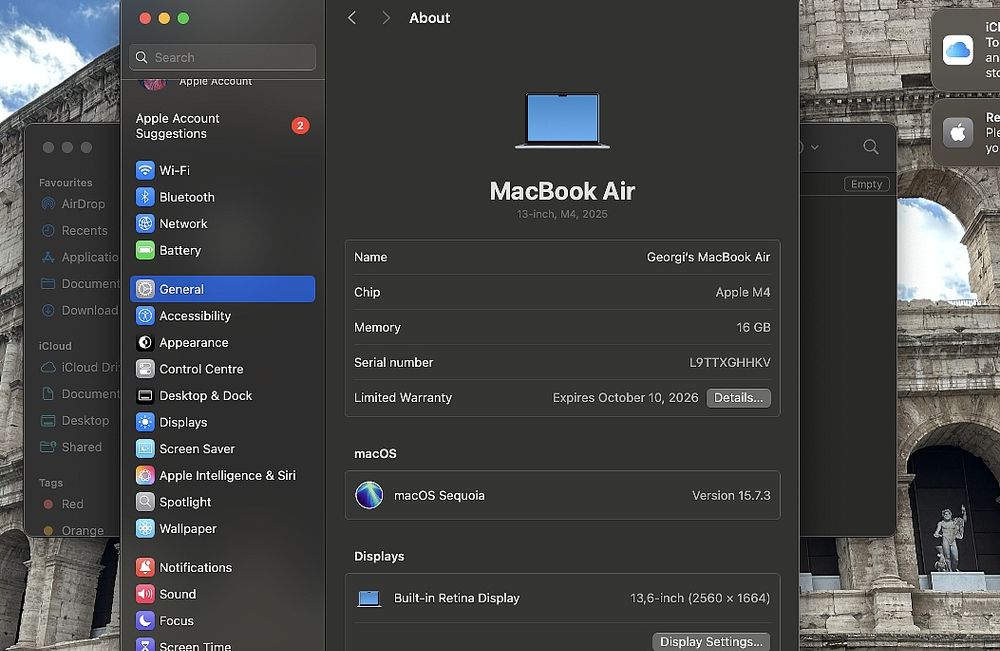Click Expires October 10, 2026 text

point(625,398)
